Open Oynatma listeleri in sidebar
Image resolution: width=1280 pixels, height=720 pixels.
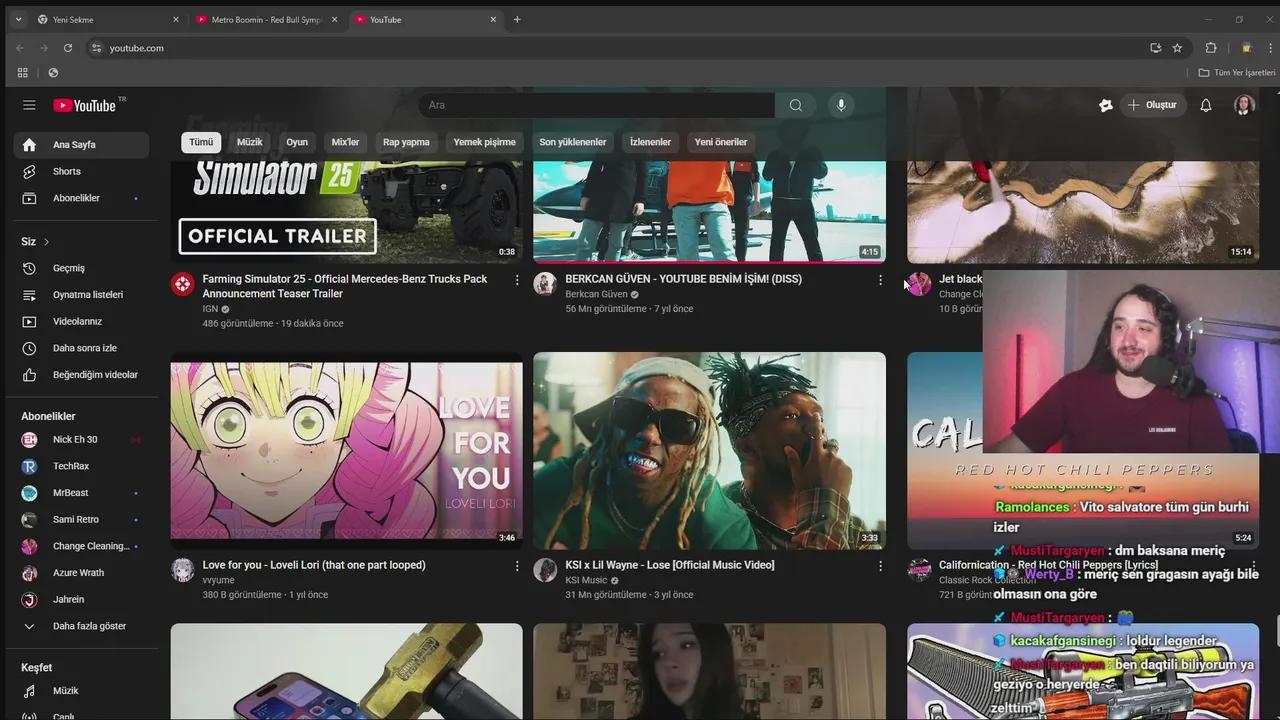click(x=81, y=295)
